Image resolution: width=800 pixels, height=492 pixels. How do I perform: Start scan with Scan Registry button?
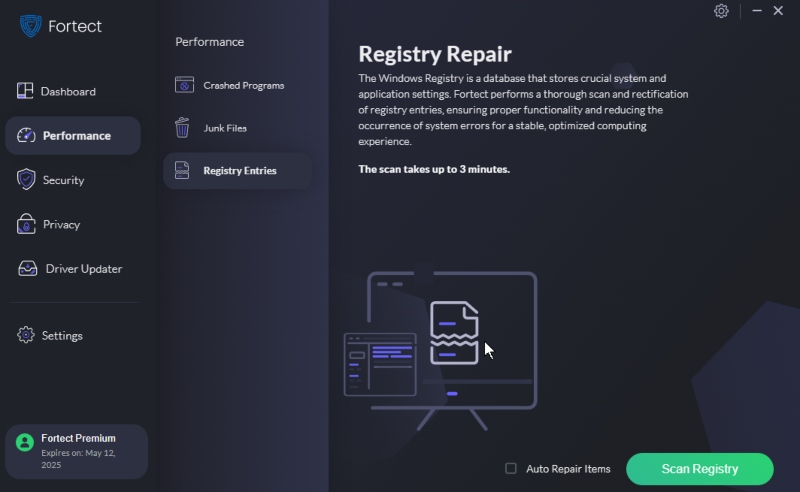click(x=699, y=469)
